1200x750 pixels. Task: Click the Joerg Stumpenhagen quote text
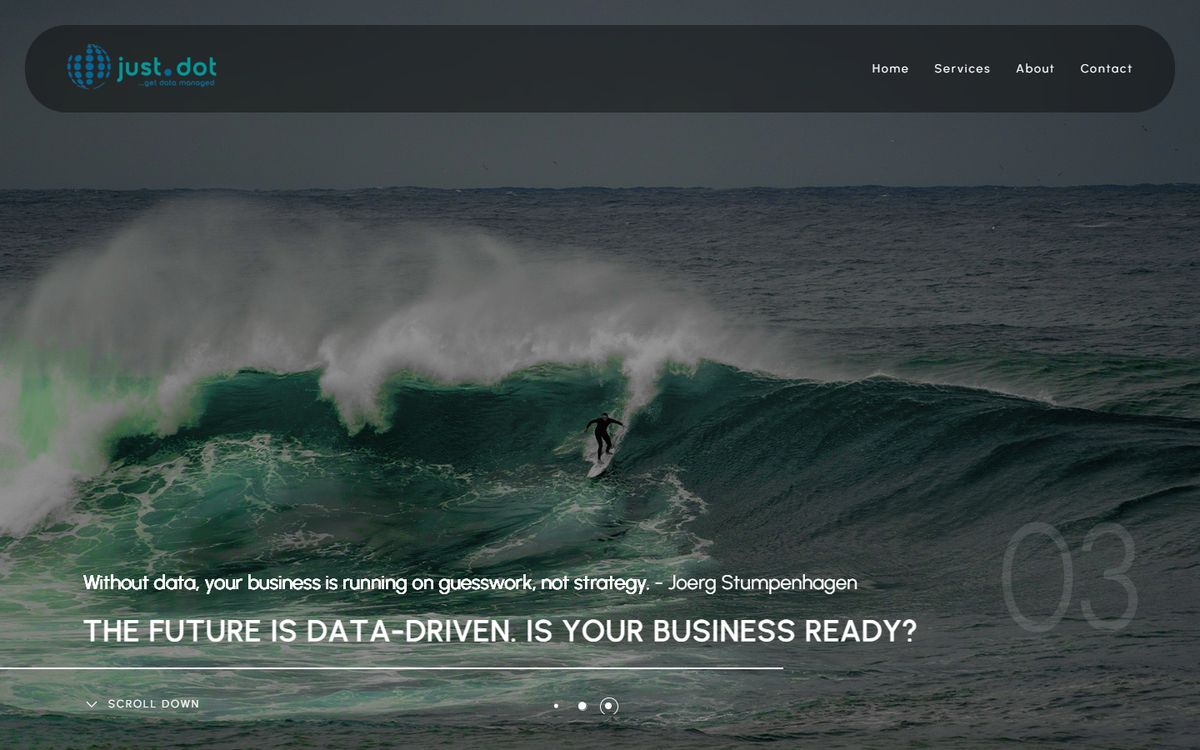470,582
